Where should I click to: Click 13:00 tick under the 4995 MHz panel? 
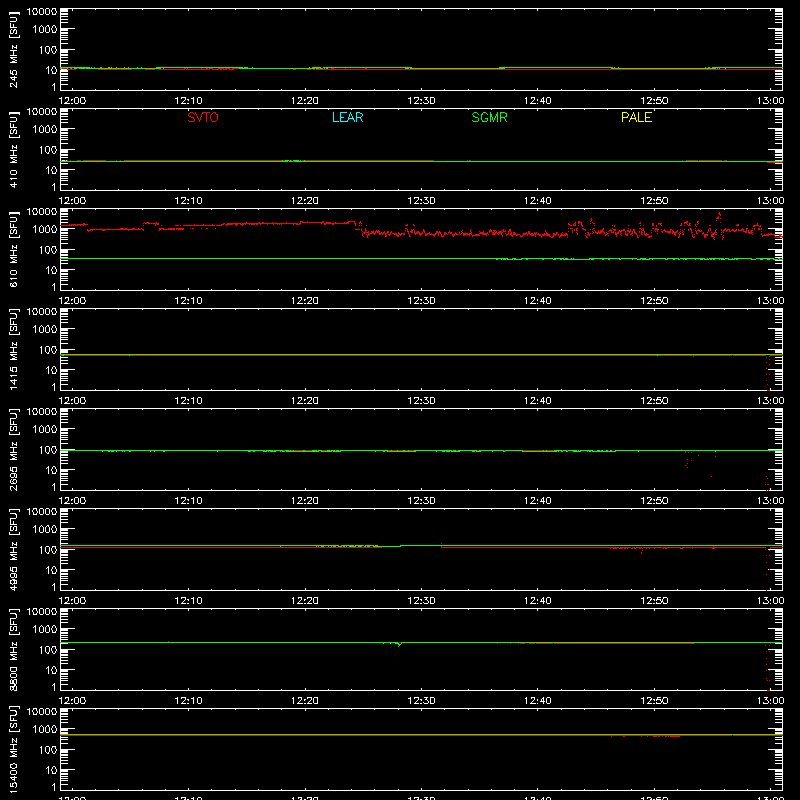[x=770, y=601]
